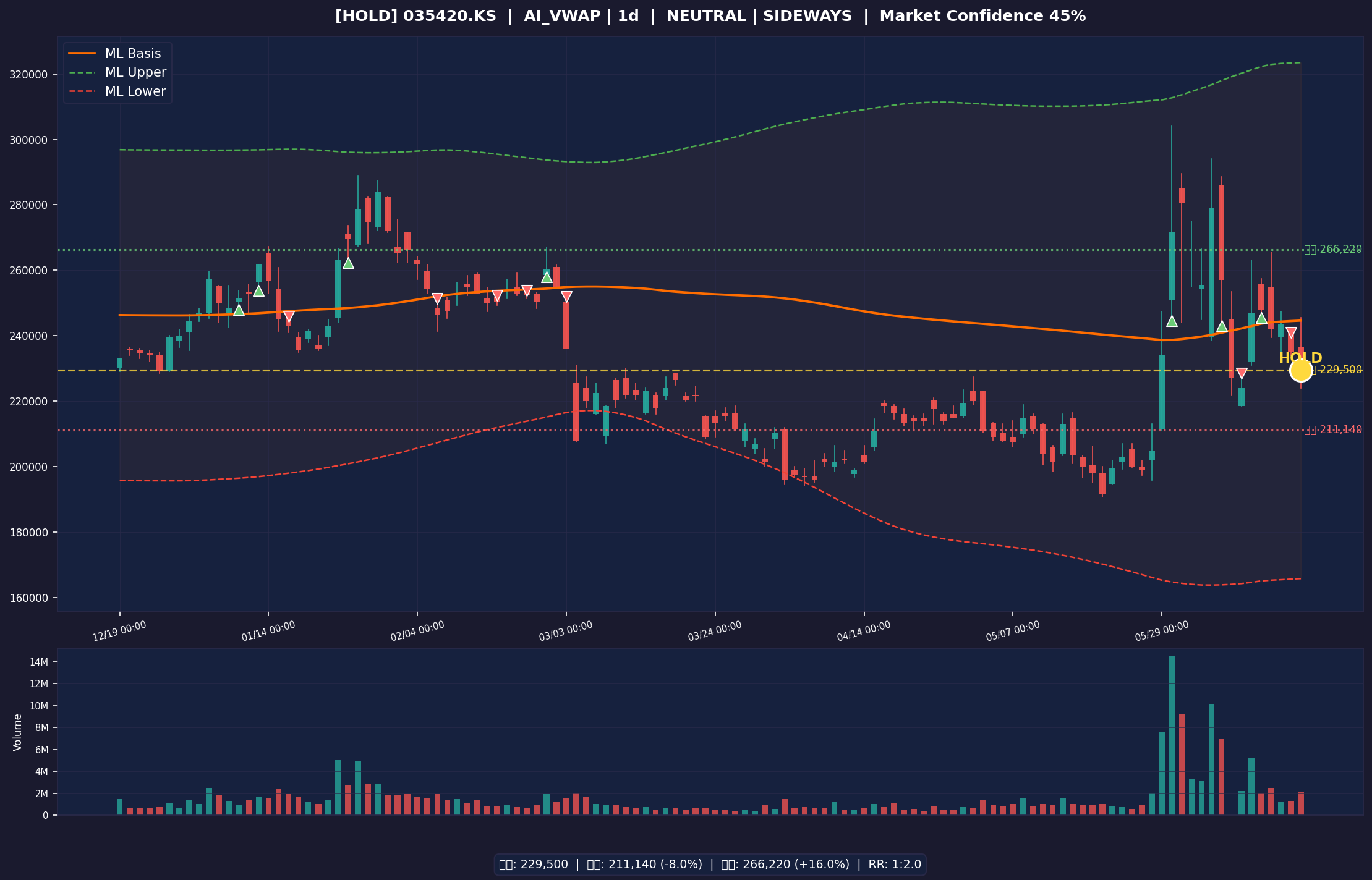Click the 160000 price axis label
Viewport: 1372px width, 880px height.
[30, 598]
